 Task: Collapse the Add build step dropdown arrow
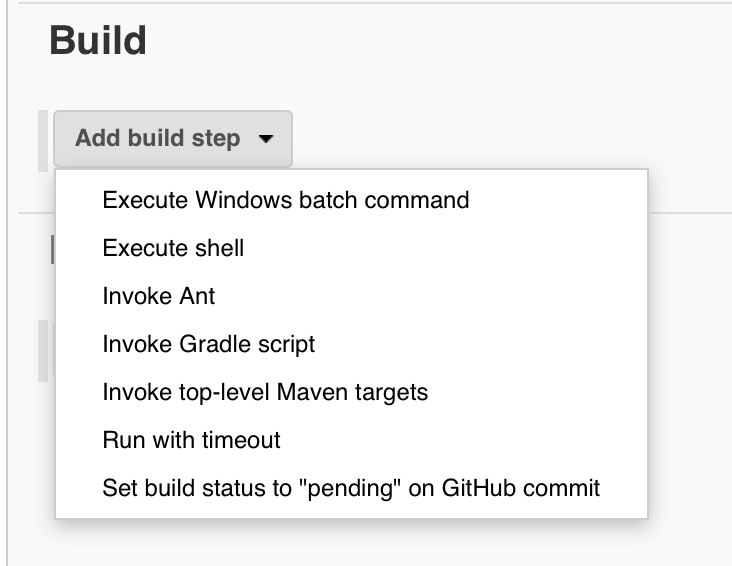(265, 139)
